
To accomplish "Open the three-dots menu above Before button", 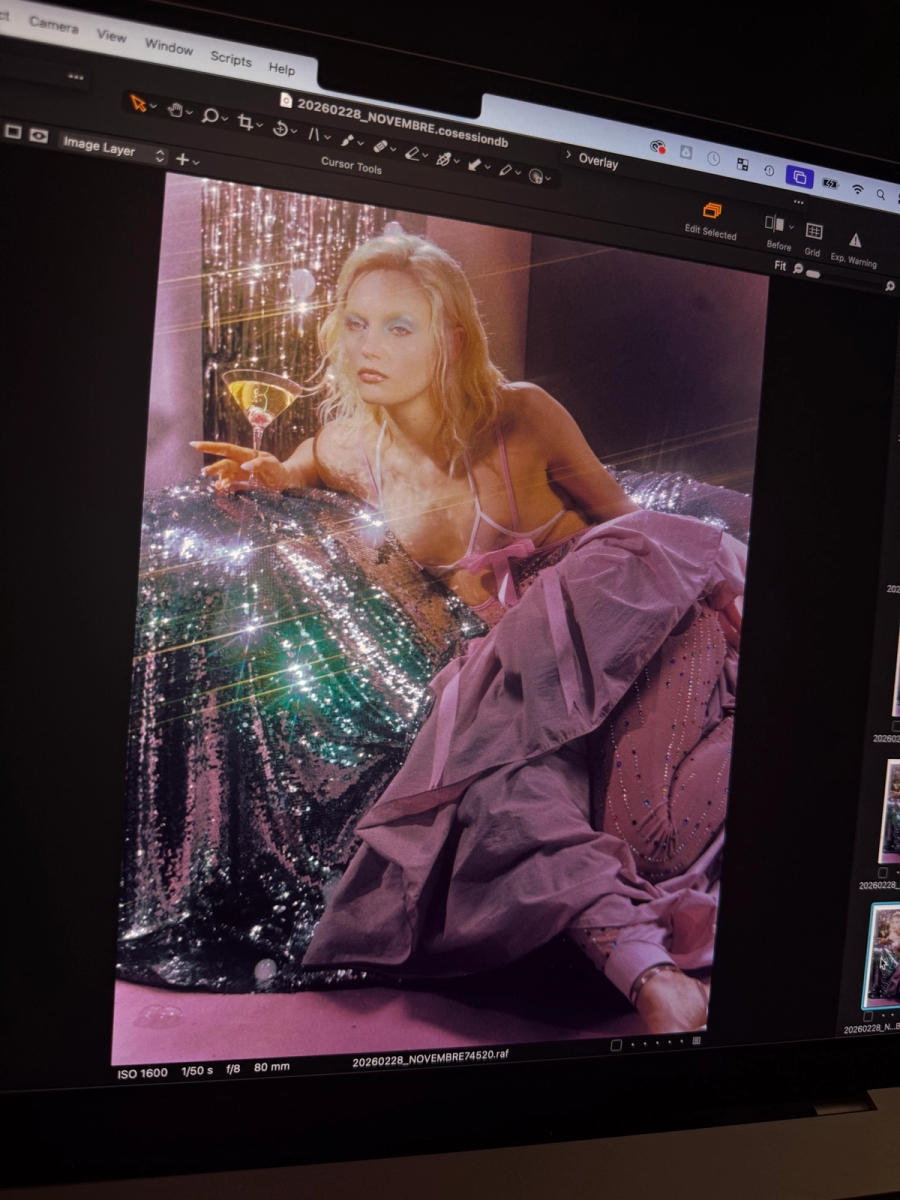I will (x=798, y=201).
